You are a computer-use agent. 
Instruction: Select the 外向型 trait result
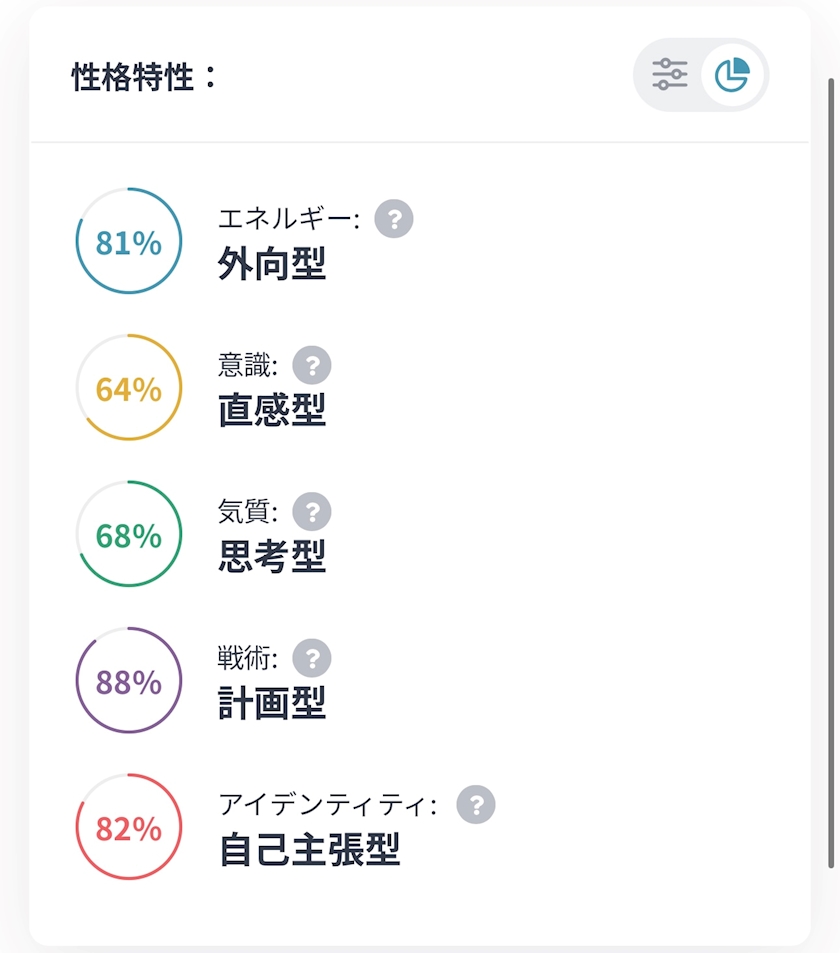click(272, 264)
